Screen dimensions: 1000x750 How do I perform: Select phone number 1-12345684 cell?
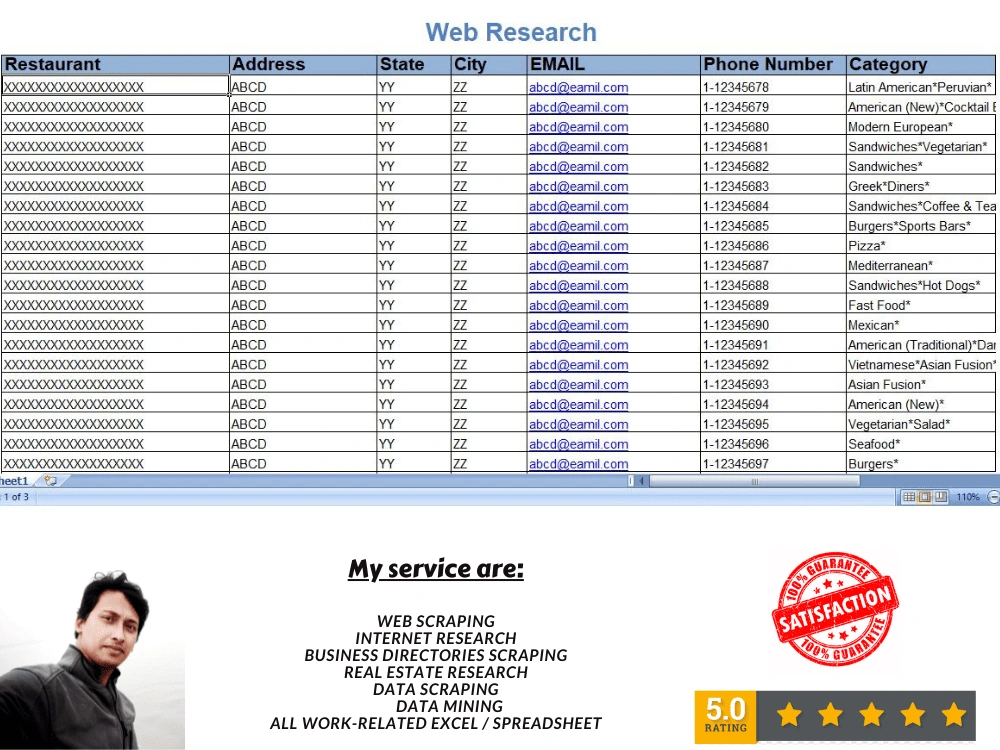pos(774,206)
